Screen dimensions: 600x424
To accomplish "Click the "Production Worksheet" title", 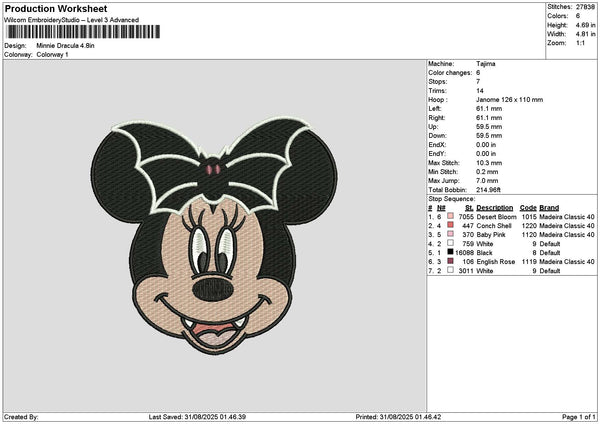I will pyautogui.click(x=56, y=8).
